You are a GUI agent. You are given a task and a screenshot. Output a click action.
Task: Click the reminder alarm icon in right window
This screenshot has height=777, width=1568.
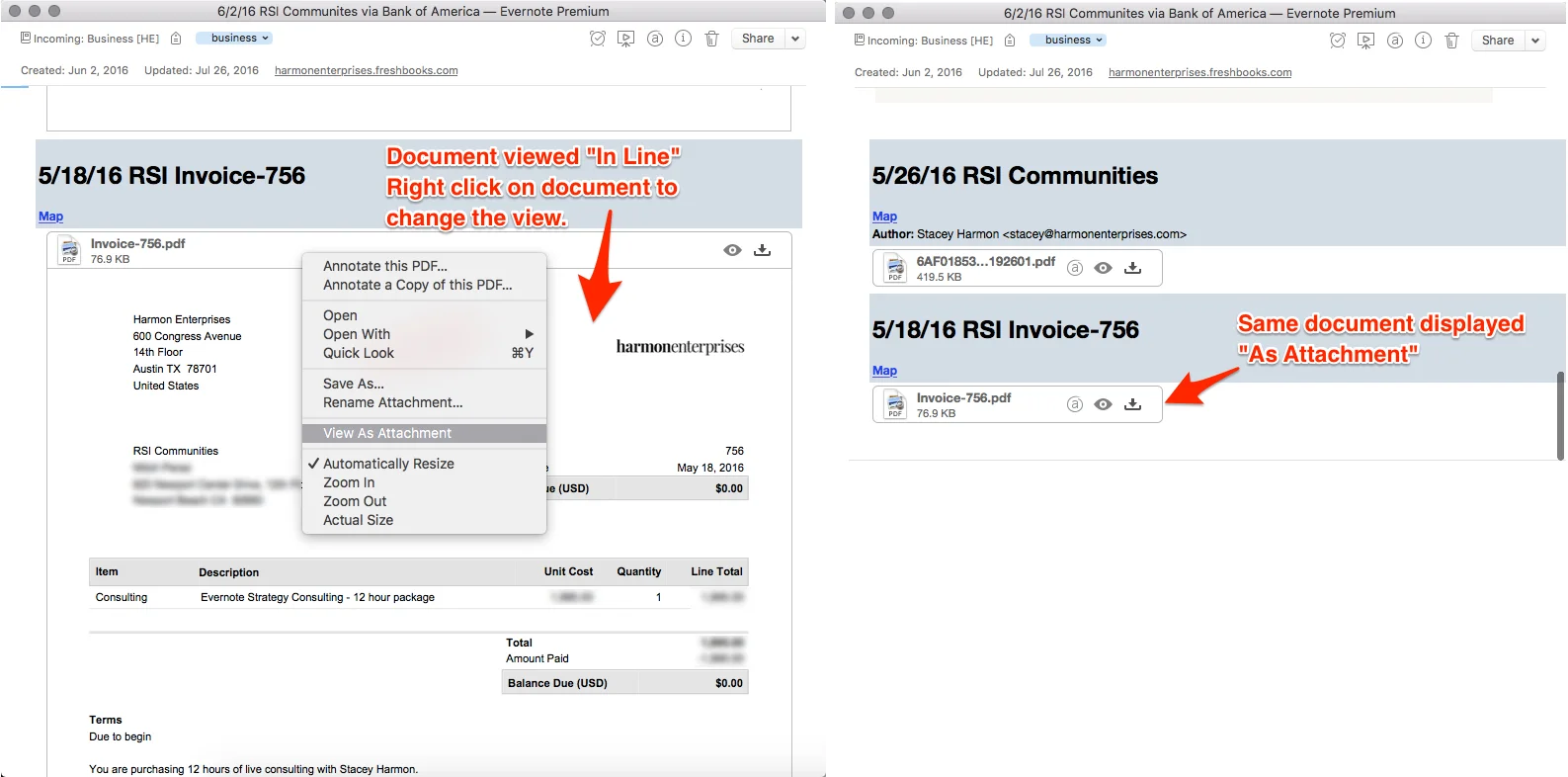coord(1338,41)
